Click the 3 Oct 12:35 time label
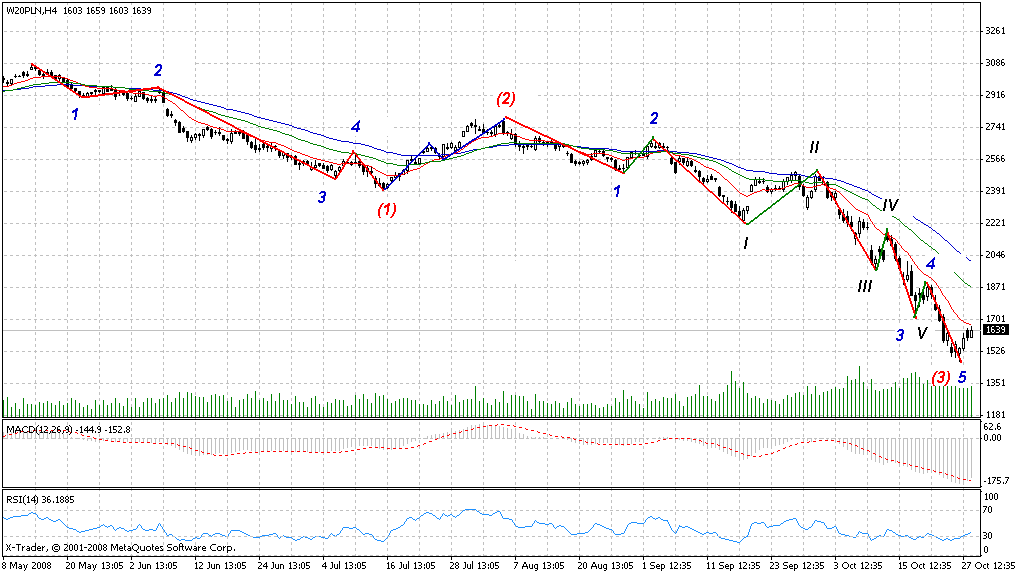The height and width of the screenshot is (573, 1018). pyautogui.click(x=860, y=565)
